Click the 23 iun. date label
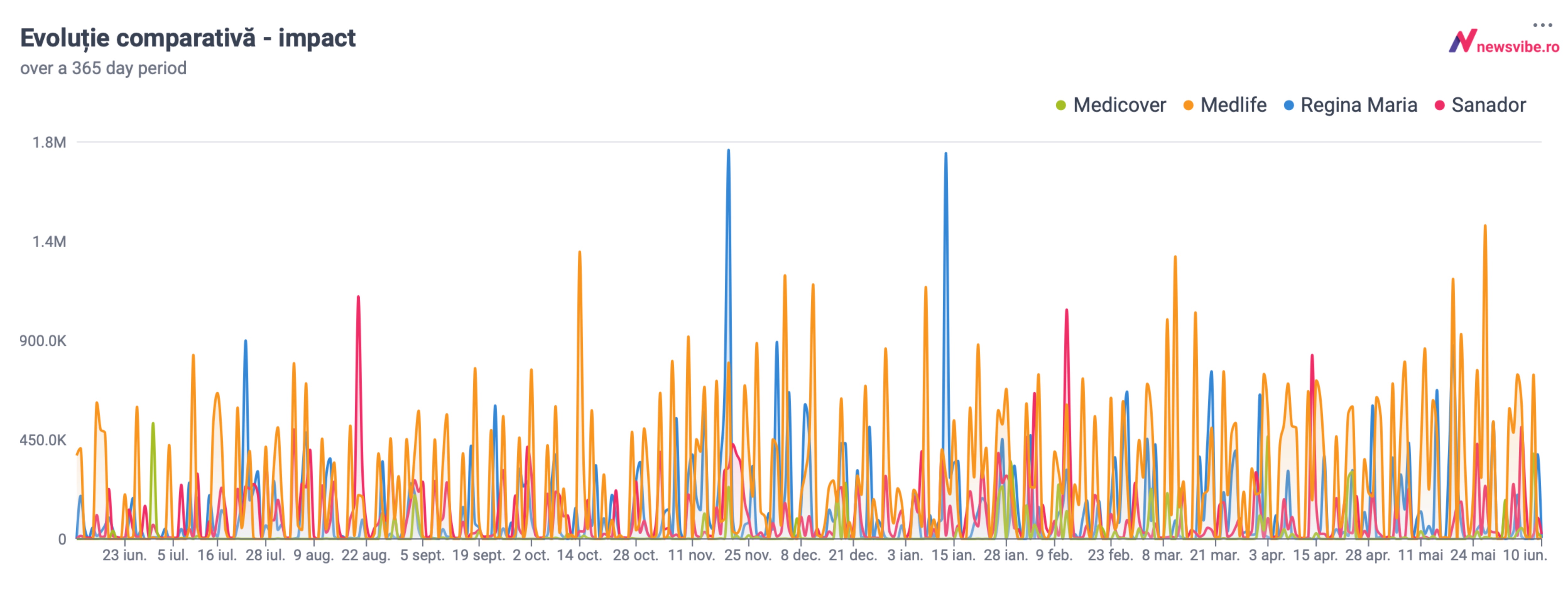This screenshot has width=1568, height=603. coord(125,555)
